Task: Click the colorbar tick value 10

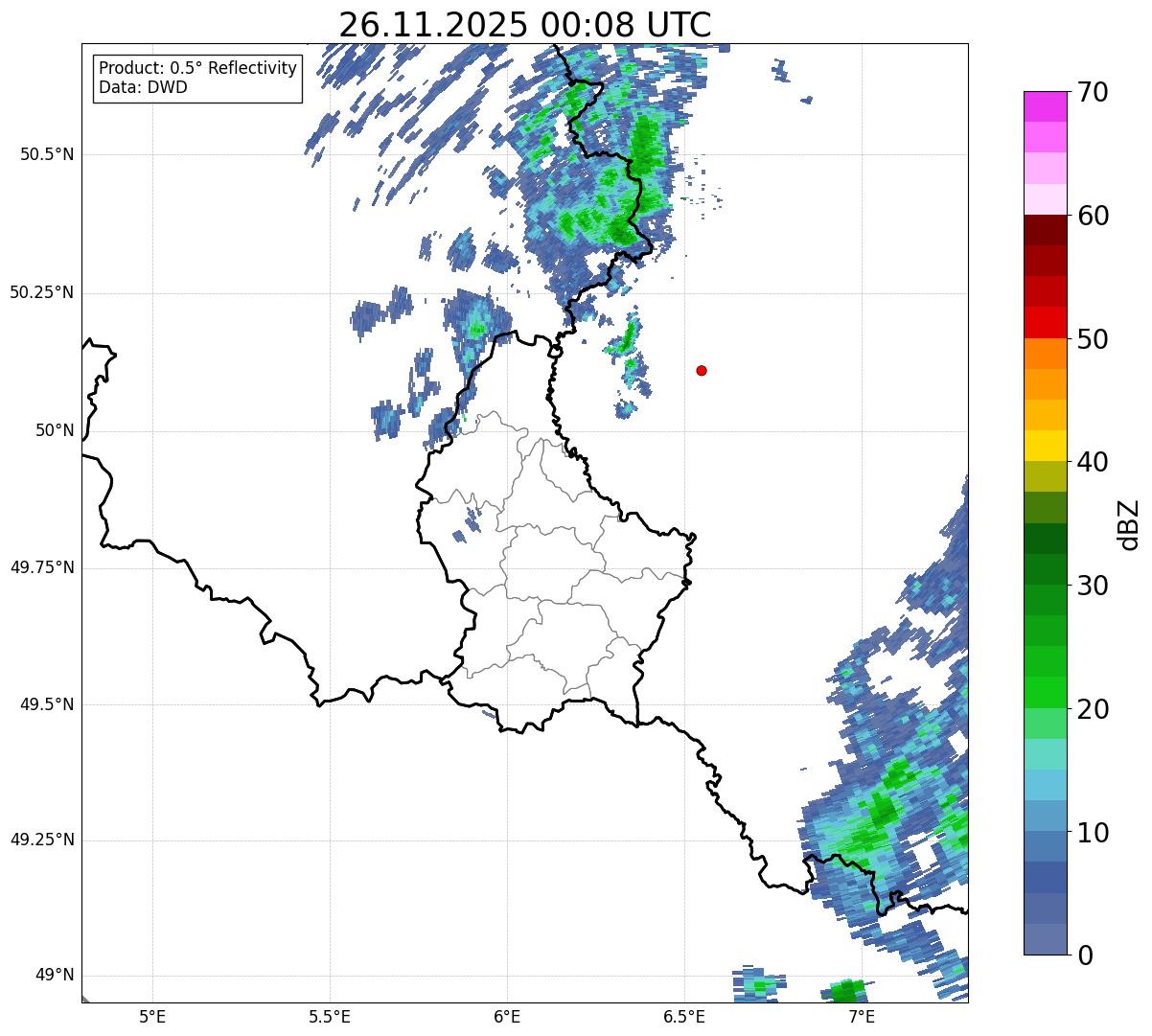Action: click(x=1094, y=833)
